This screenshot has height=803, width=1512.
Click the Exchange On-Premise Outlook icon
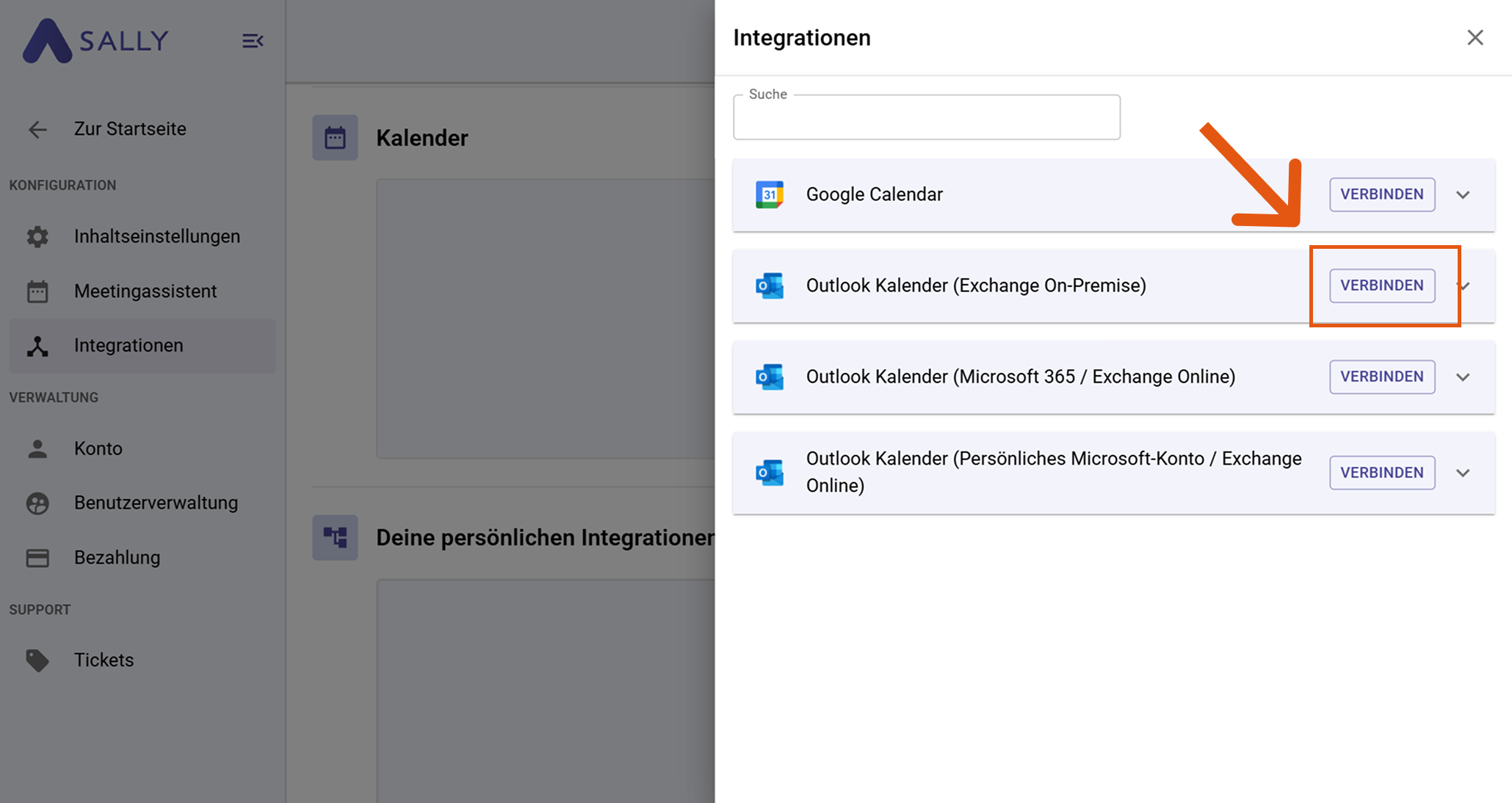[x=770, y=286]
